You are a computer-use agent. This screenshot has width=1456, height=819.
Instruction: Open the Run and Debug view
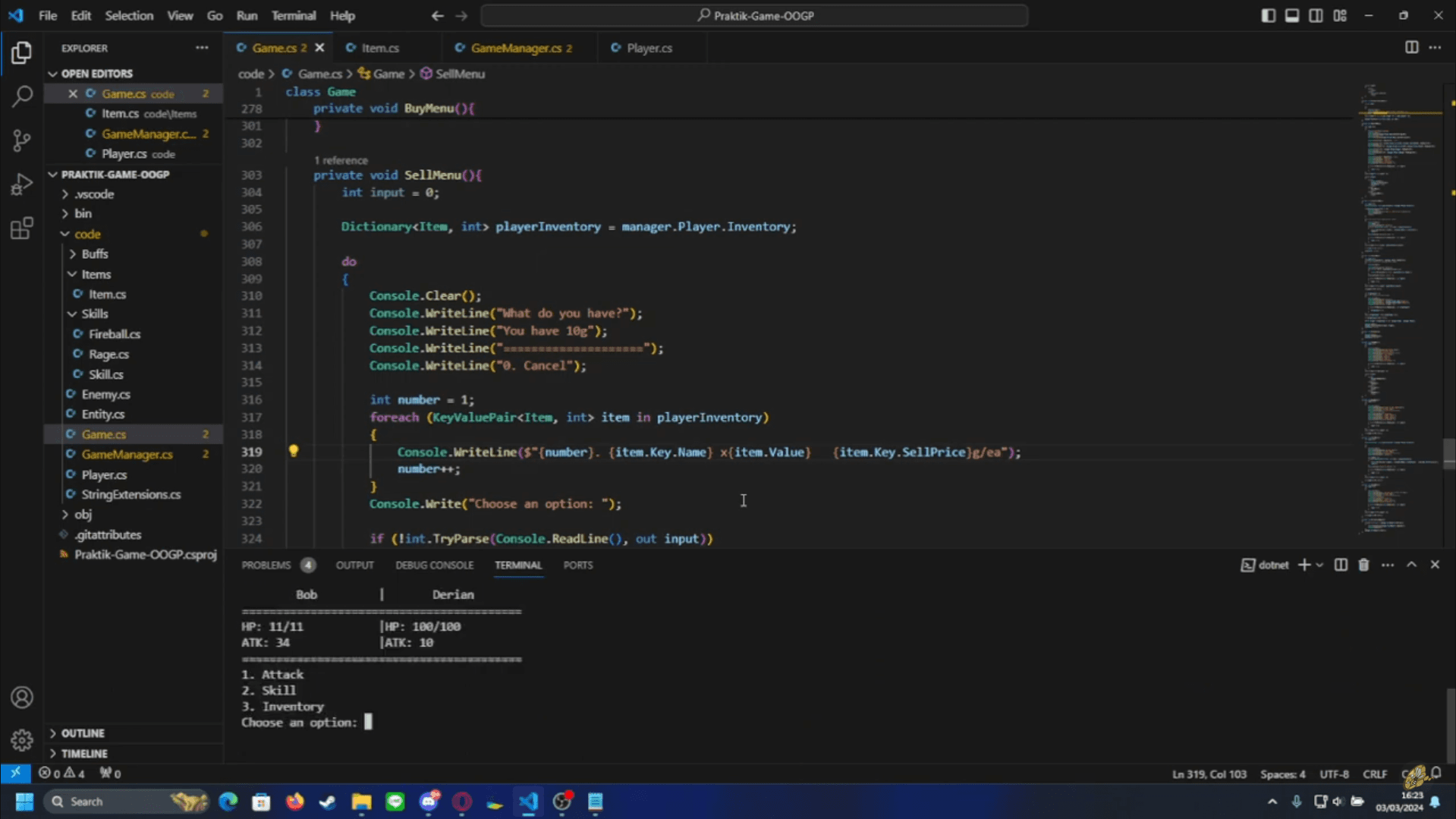click(x=21, y=184)
